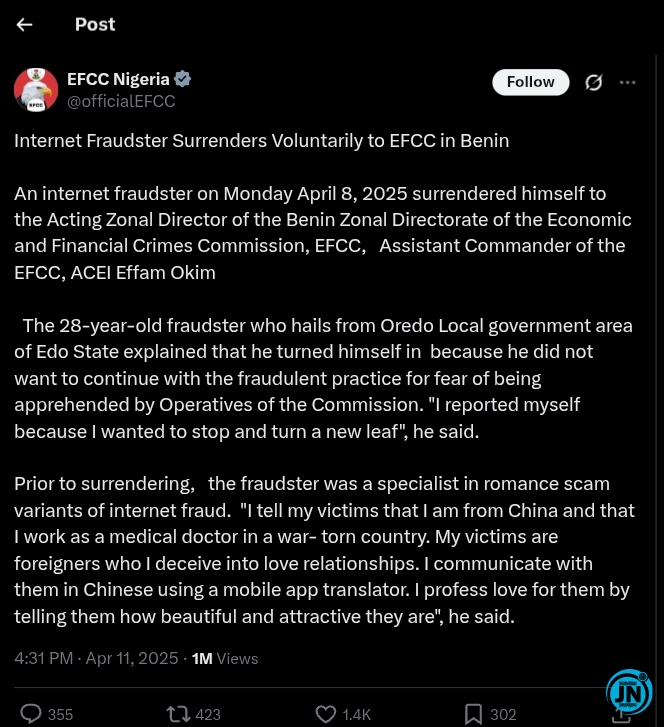The image size is (664, 727).
Task: Repost using the retweet arrows icon
Action: 179,714
